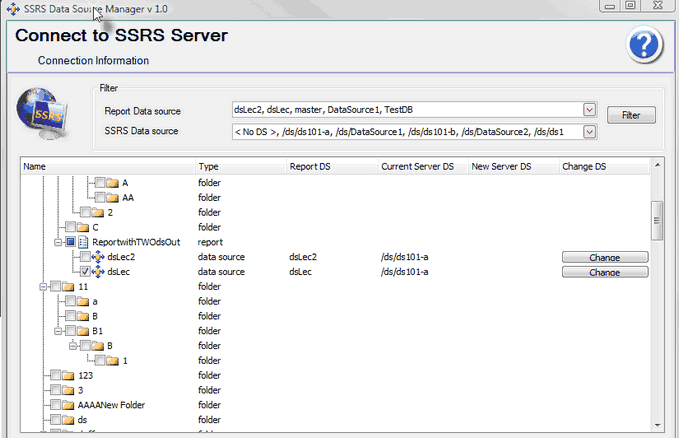Click the folder icon for folder C

[83, 227]
